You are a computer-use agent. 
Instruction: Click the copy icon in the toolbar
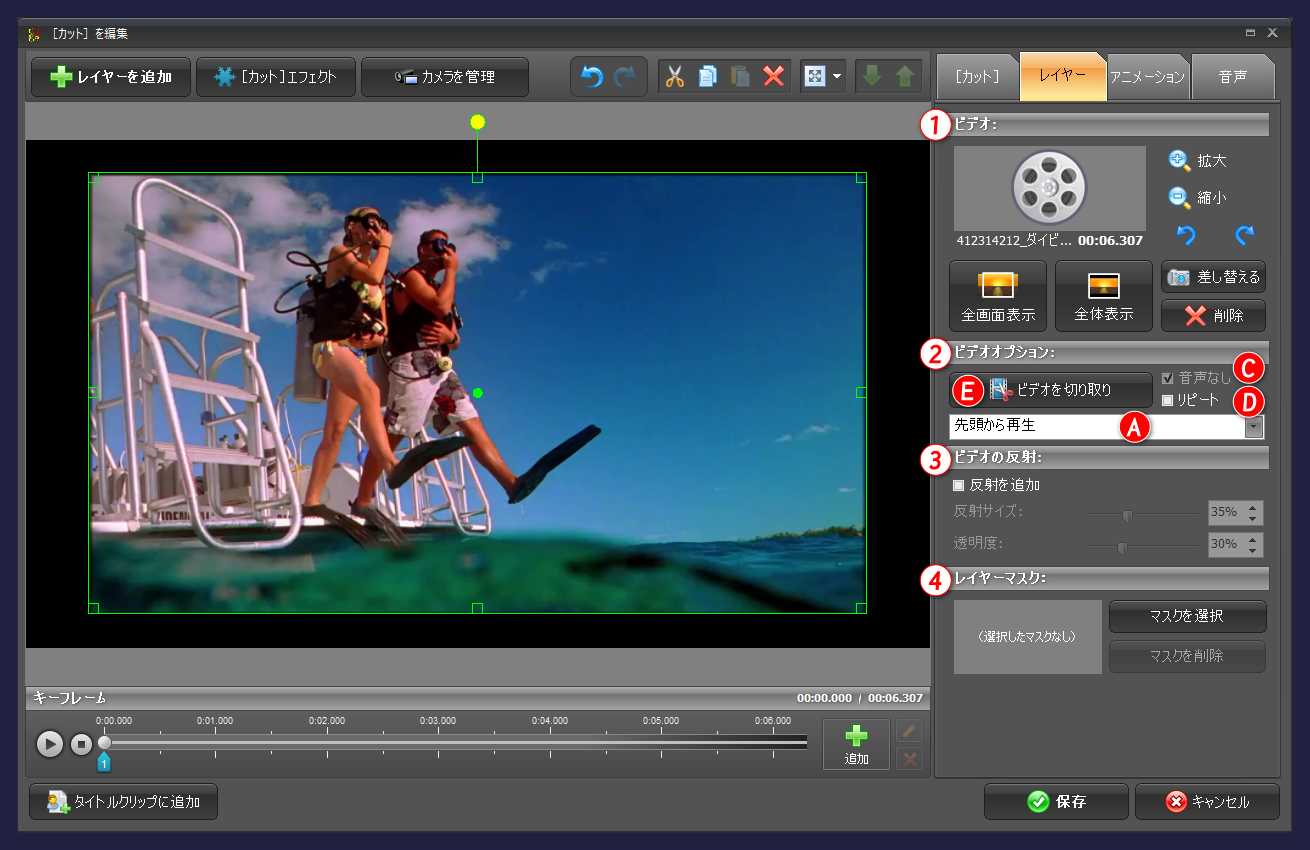click(708, 77)
